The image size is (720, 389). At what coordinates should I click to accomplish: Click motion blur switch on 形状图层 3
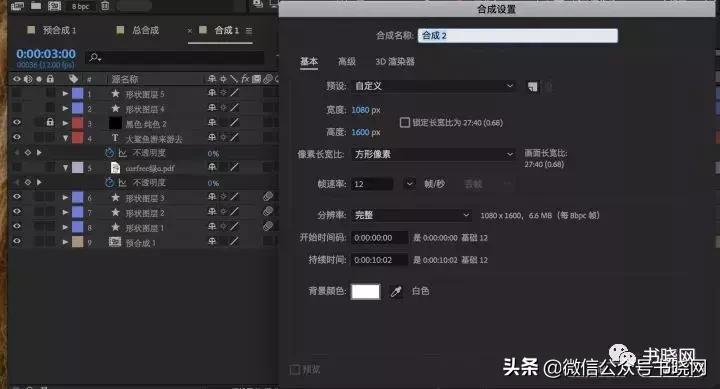pyautogui.click(x=268, y=197)
